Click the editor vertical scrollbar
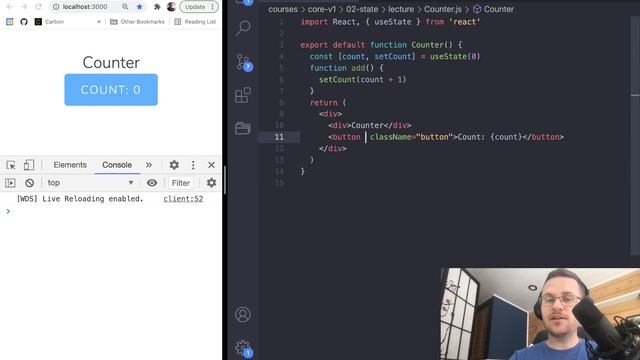This screenshot has height=360, width=640. pyautogui.click(x=635, y=135)
